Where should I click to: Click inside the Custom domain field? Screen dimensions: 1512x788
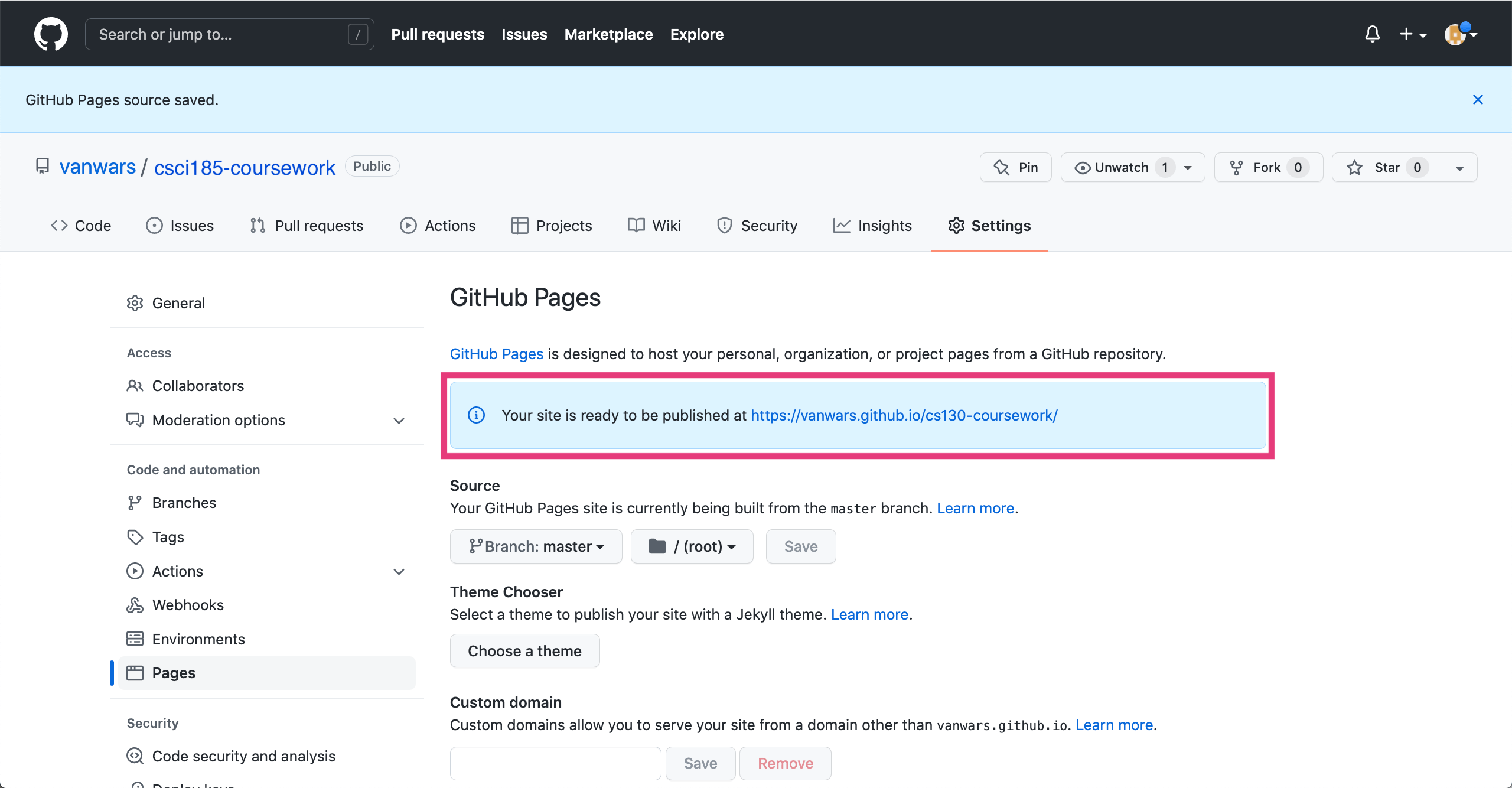tap(555, 763)
